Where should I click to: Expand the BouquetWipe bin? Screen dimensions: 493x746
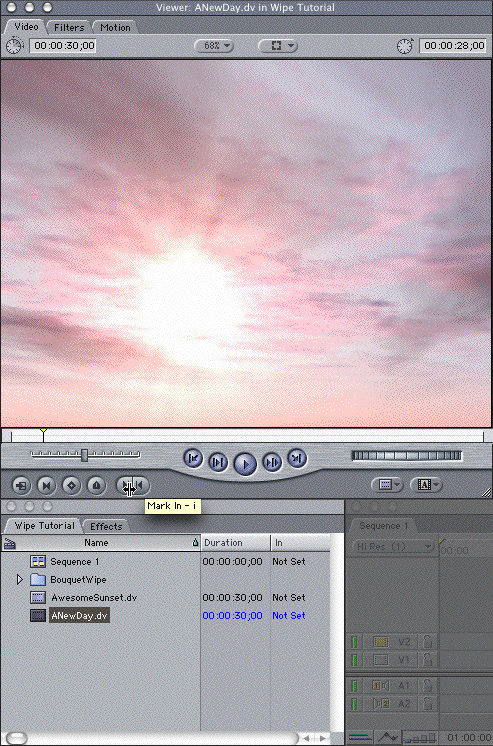point(20,579)
